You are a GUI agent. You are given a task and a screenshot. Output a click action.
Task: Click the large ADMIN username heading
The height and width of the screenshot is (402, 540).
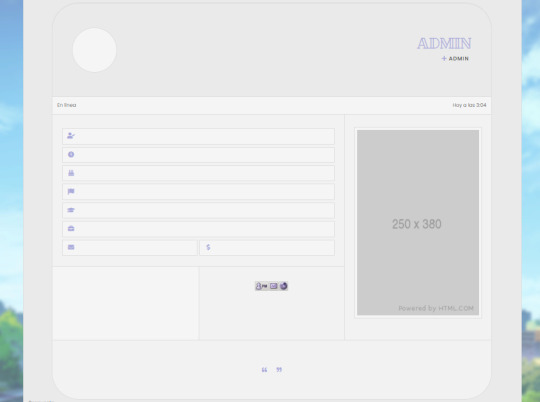[444, 43]
